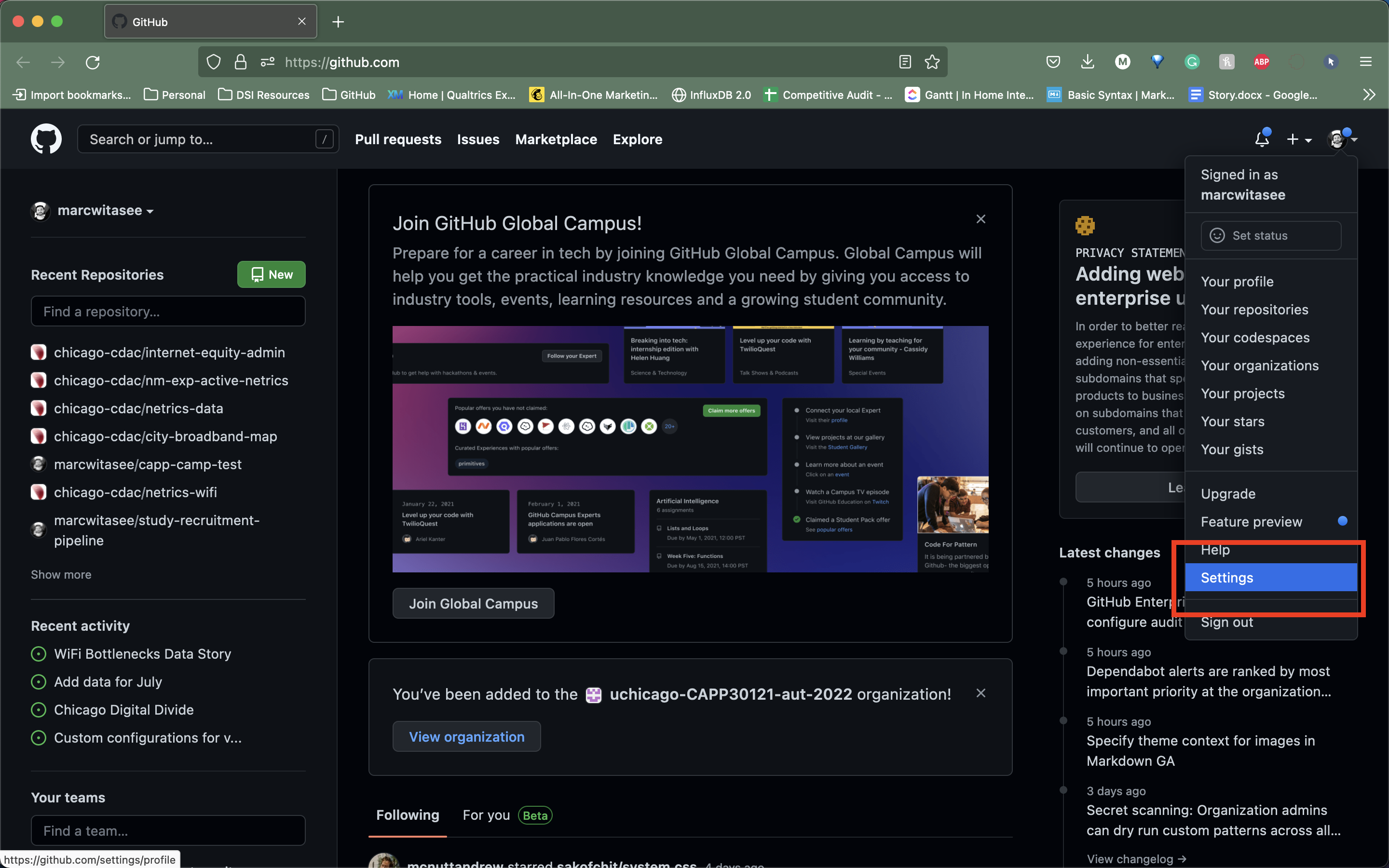Close the GitHub browser tab
1389x868 pixels.
point(302,22)
